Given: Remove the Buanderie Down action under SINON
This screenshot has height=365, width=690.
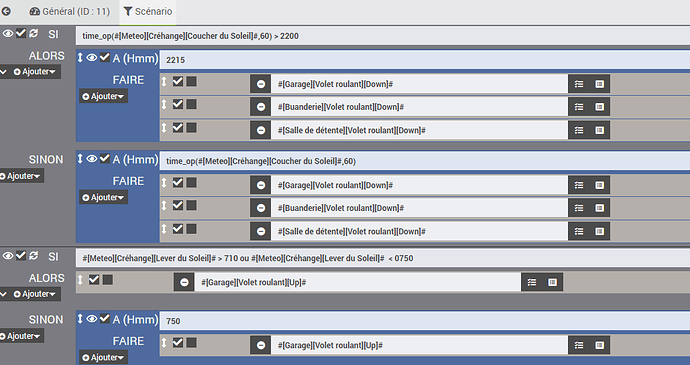Looking at the screenshot, I should 261,208.
